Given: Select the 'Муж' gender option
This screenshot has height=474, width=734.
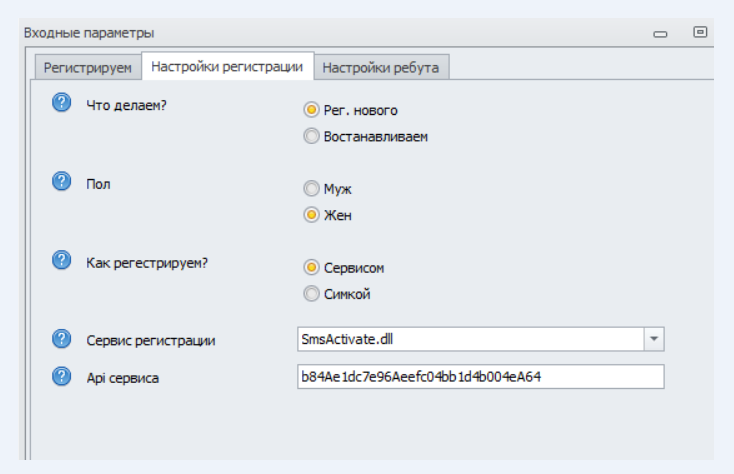Looking at the screenshot, I should (311, 188).
